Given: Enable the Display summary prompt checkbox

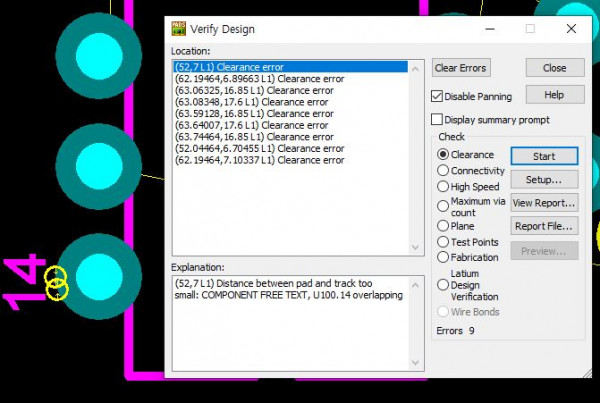Looking at the screenshot, I should pyautogui.click(x=437, y=120).
